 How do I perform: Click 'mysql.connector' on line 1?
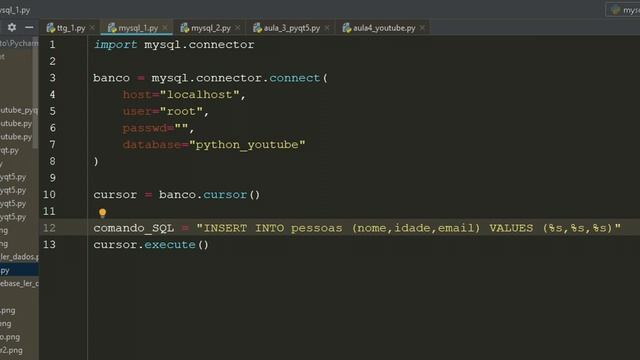click(199, 44)
